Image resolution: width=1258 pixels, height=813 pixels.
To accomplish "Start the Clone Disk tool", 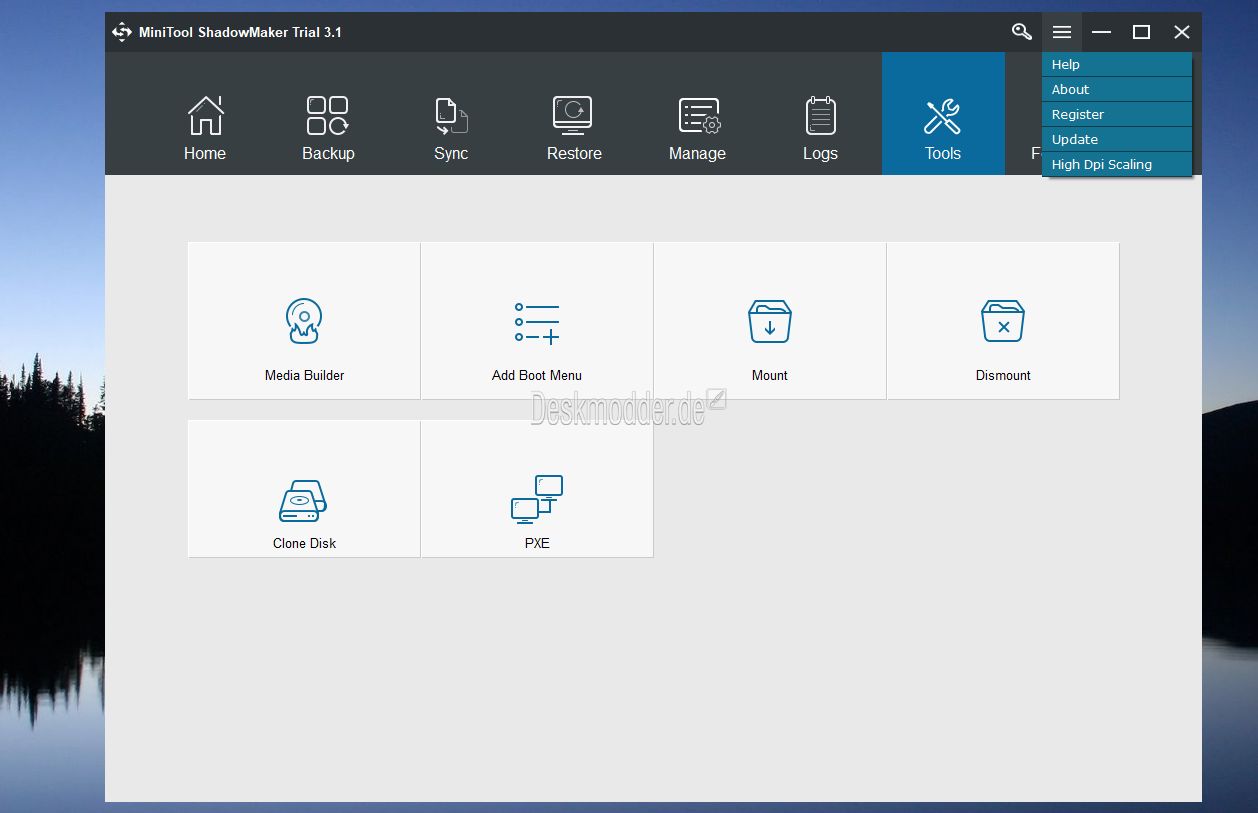I will pyautogui.click(x=304, y=489).
